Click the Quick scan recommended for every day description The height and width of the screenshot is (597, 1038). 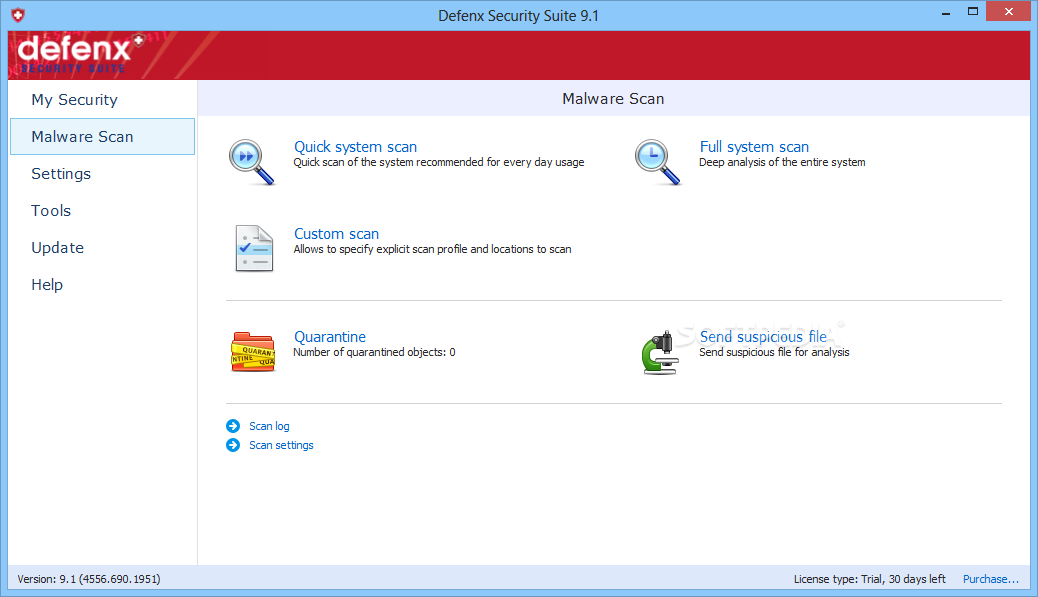pyautogui.click(x=439, y=161)
